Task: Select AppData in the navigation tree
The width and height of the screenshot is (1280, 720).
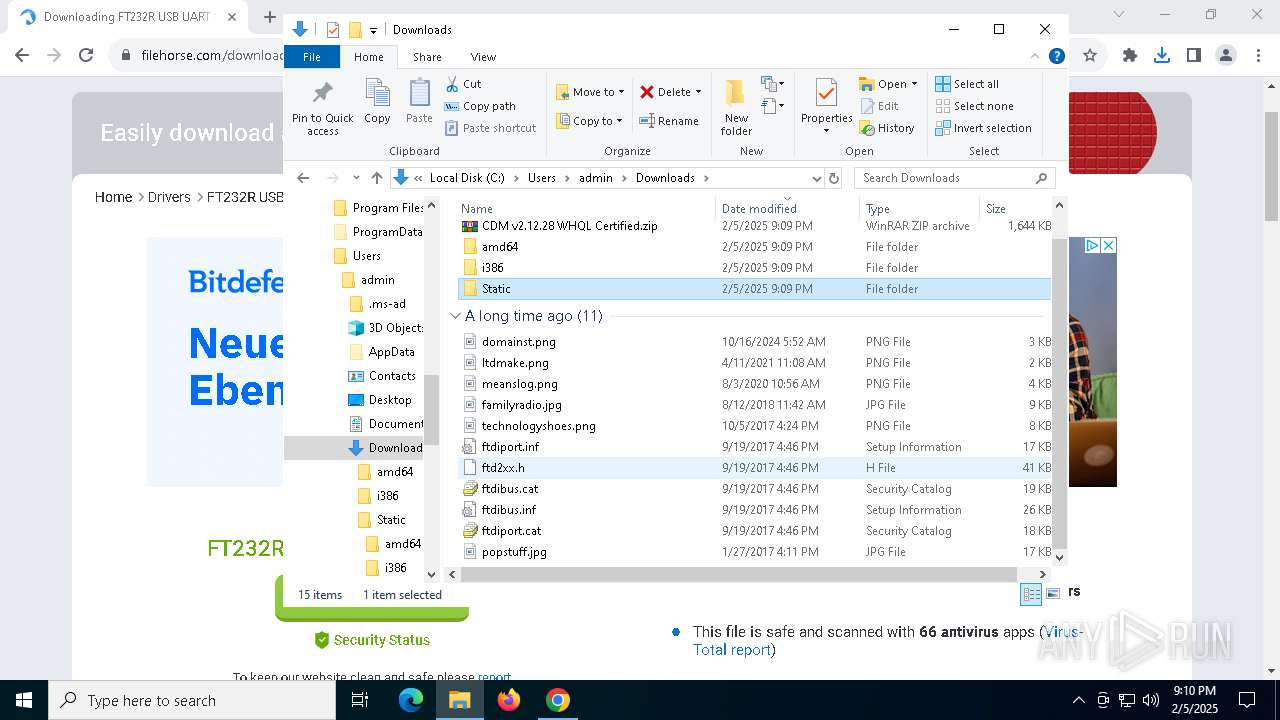Action: point(382,352)
